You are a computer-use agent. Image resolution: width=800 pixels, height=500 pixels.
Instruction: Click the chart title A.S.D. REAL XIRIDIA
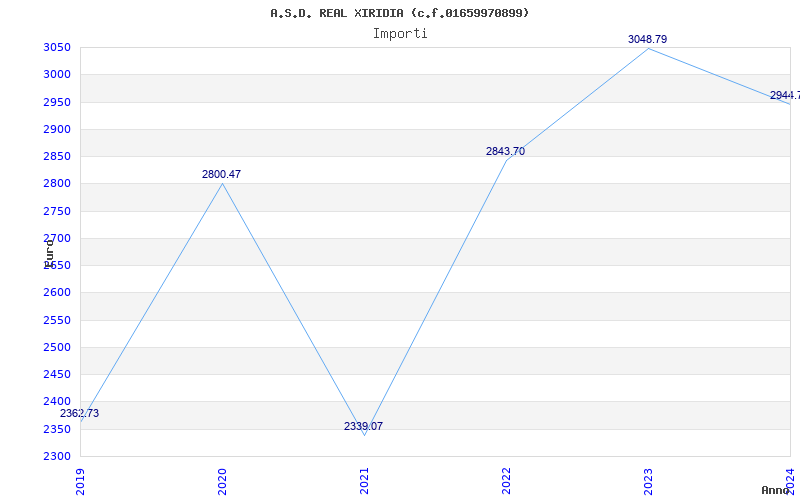point(399,13)
